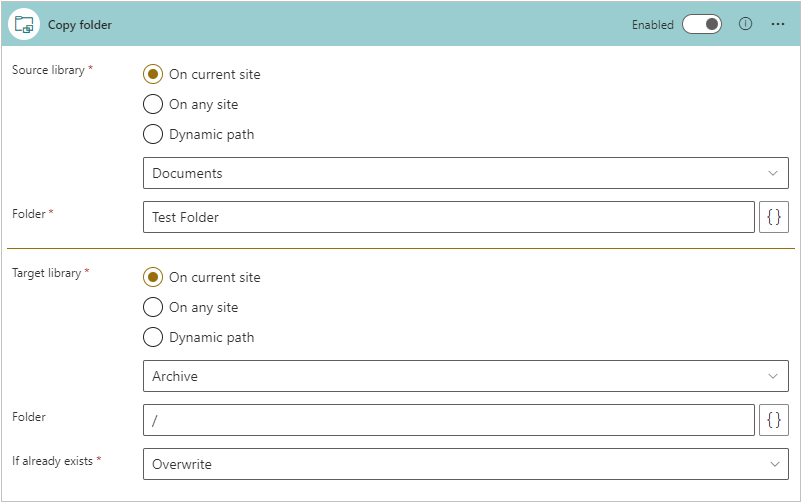Open the three-dot more options menu

(x=778, y=24)
